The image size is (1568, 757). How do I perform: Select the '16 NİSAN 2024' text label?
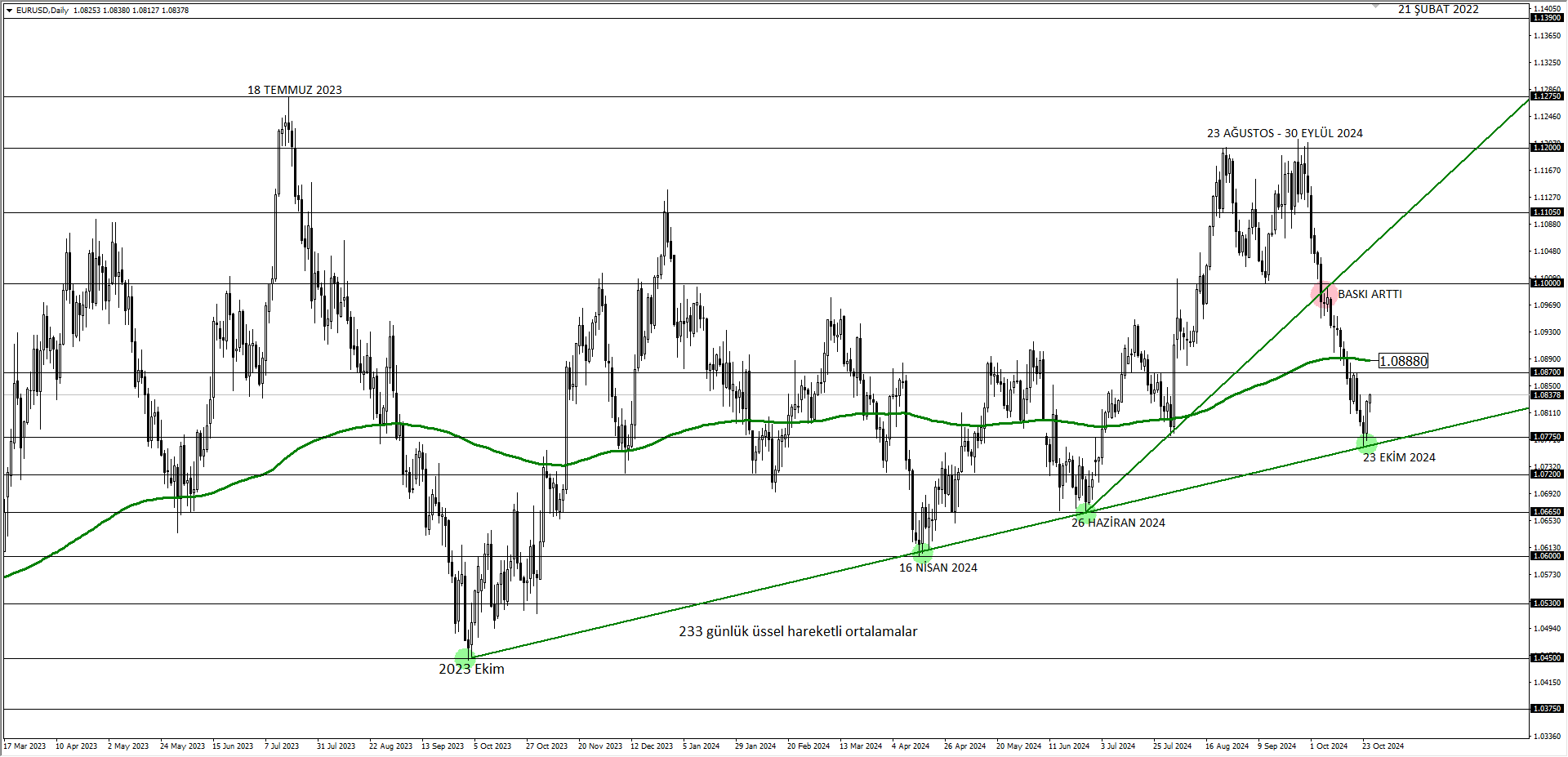point(938,568)
